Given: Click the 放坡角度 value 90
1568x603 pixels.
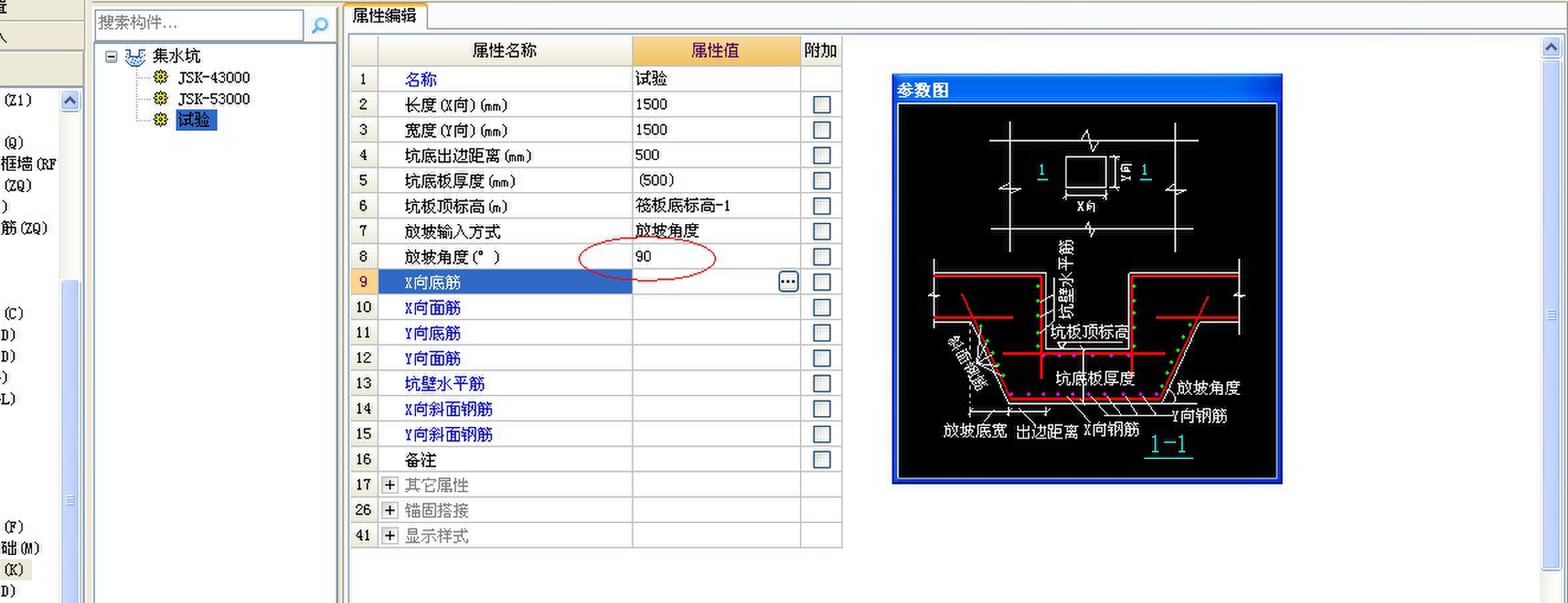Looking at the screenshot, I should 716,257.
